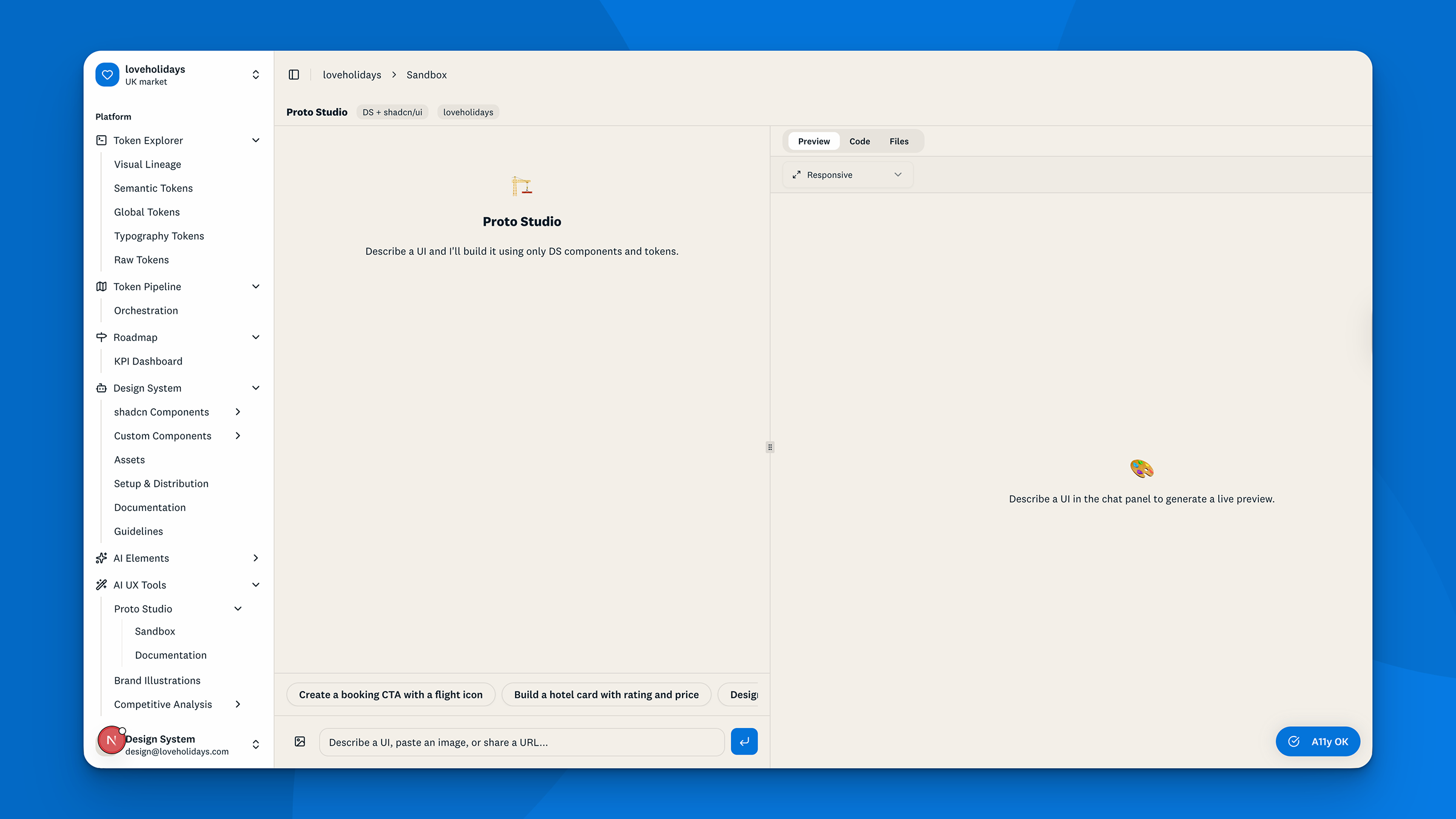This screenshot has height=819, width=1456.
Task: Click the AI Elements sparkle icon
Action: [101, 558]
